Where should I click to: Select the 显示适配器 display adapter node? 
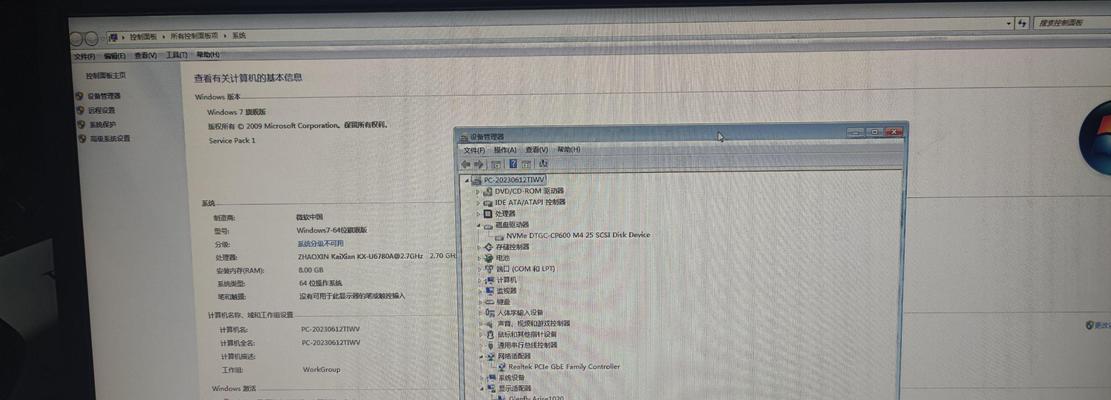point(514,389)
